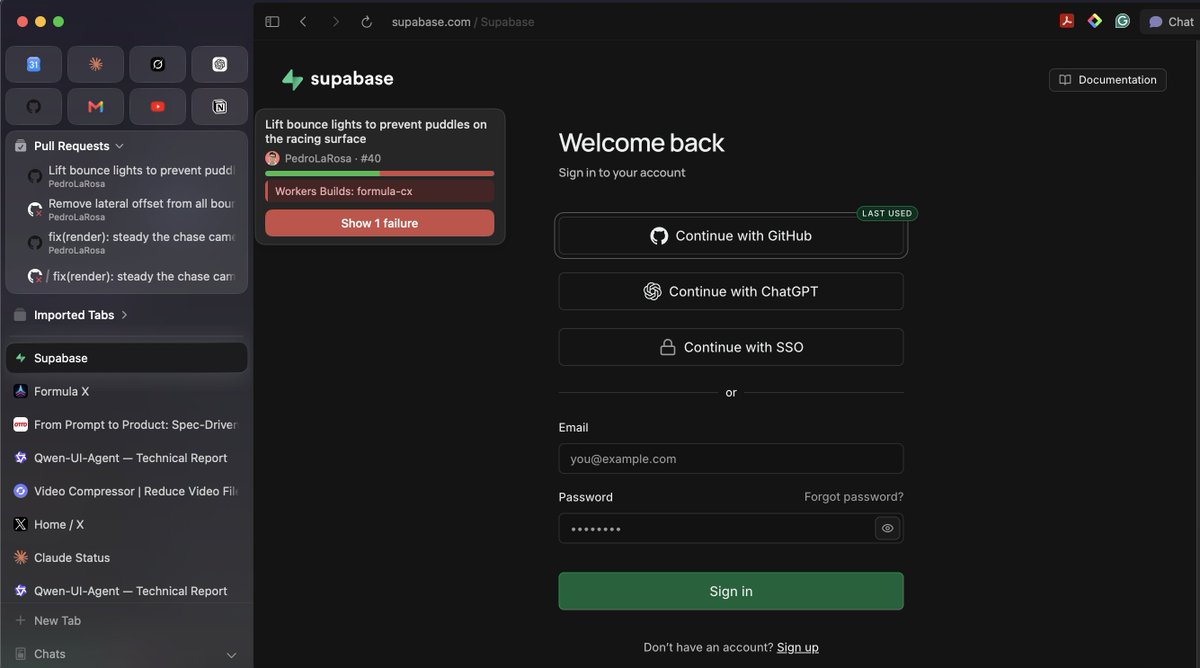1200x668 pixels.
Task: Click the PR popup title 'Lift bounce lights'
Action: pyautogui.click(x=376, y=131)
